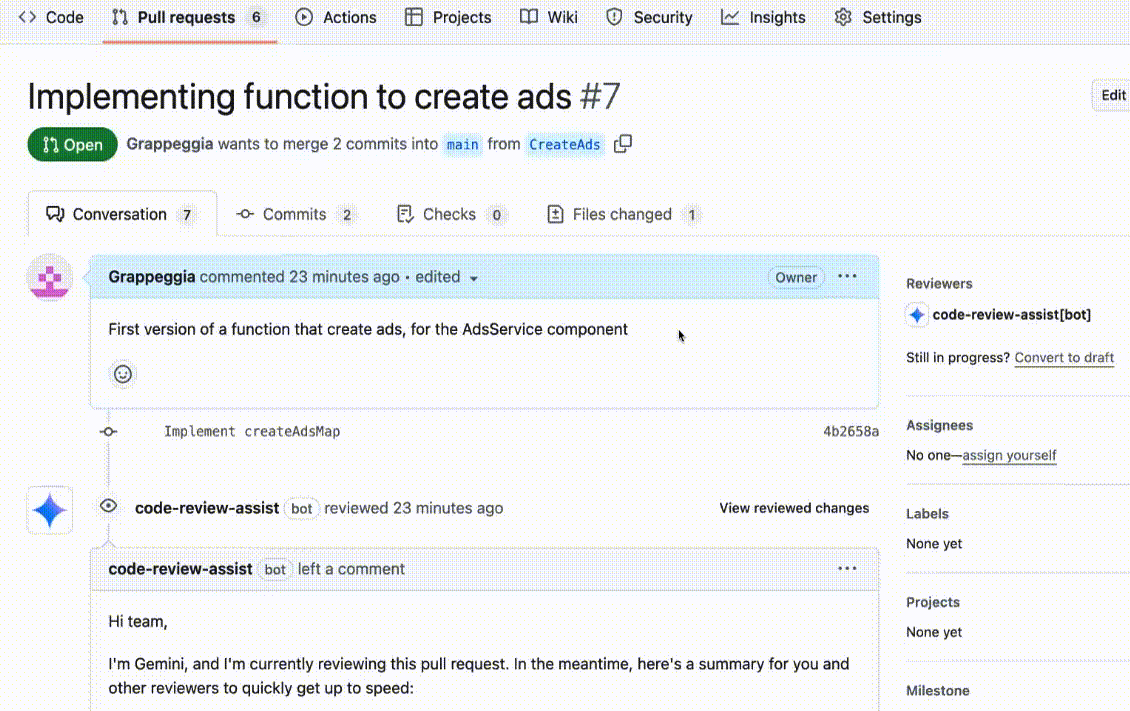Open the kebab menu on Grappeggia's comment

(847, 276)
